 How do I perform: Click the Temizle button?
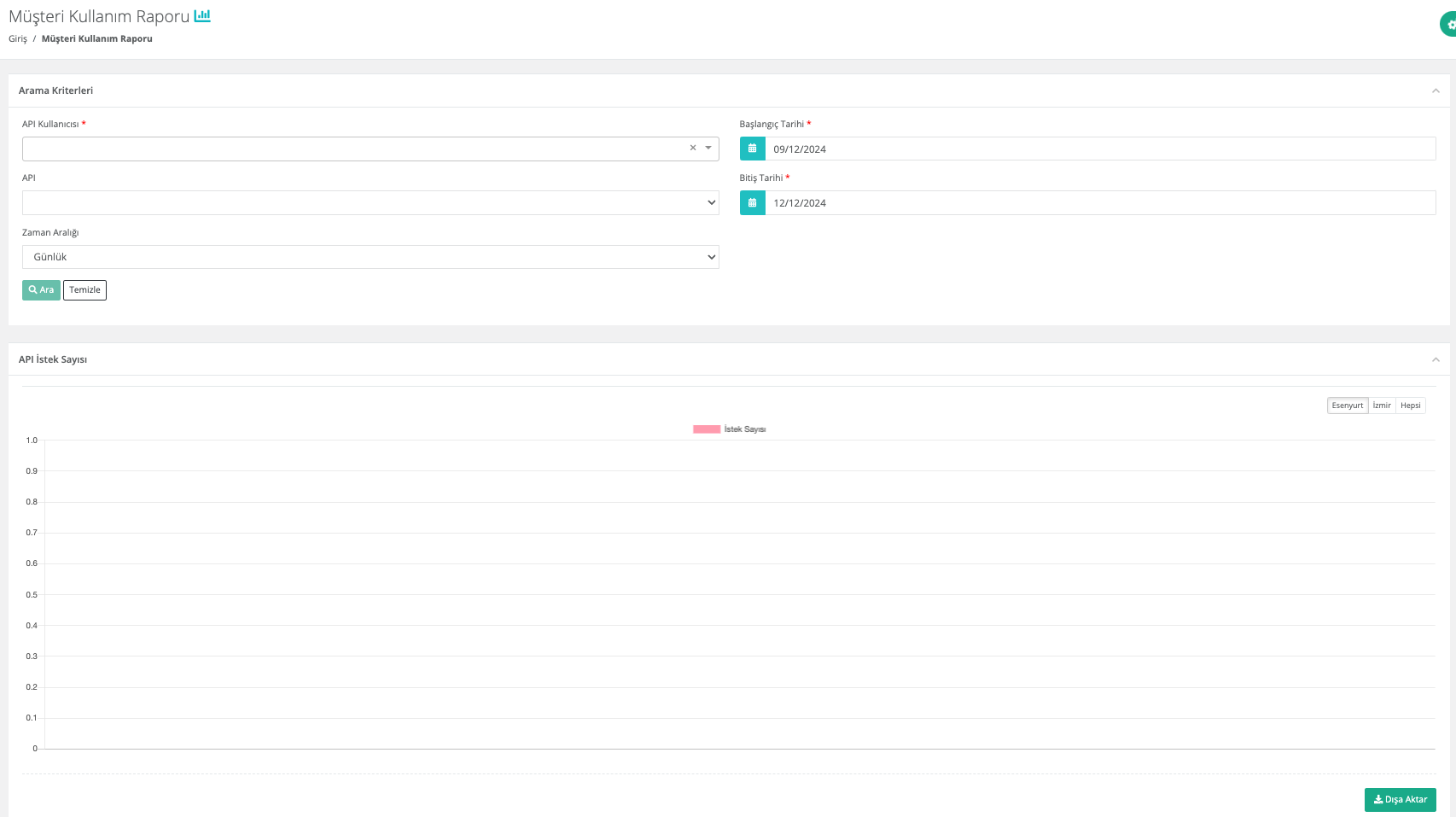point(84,290)
